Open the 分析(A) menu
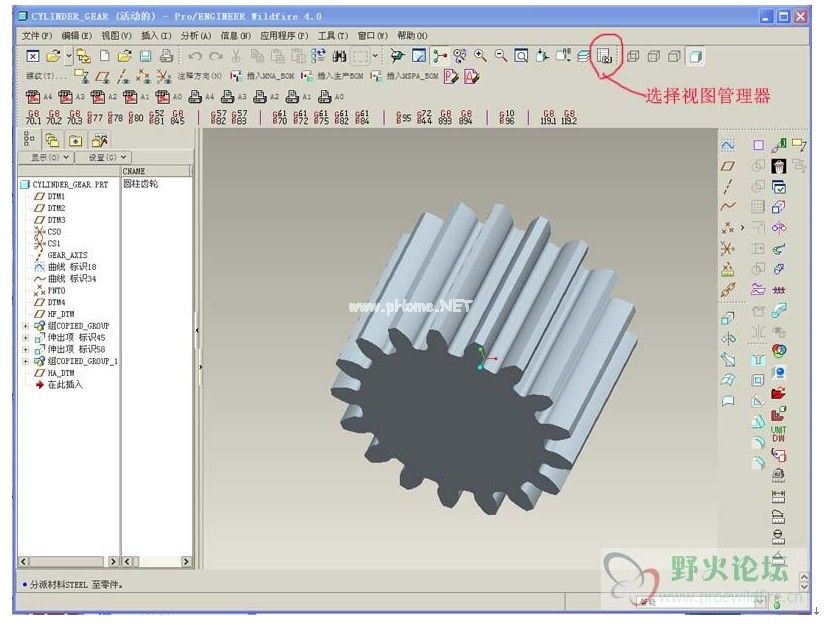Image resolution: width=831 pixels, height=629 pixels. point(196,36)
